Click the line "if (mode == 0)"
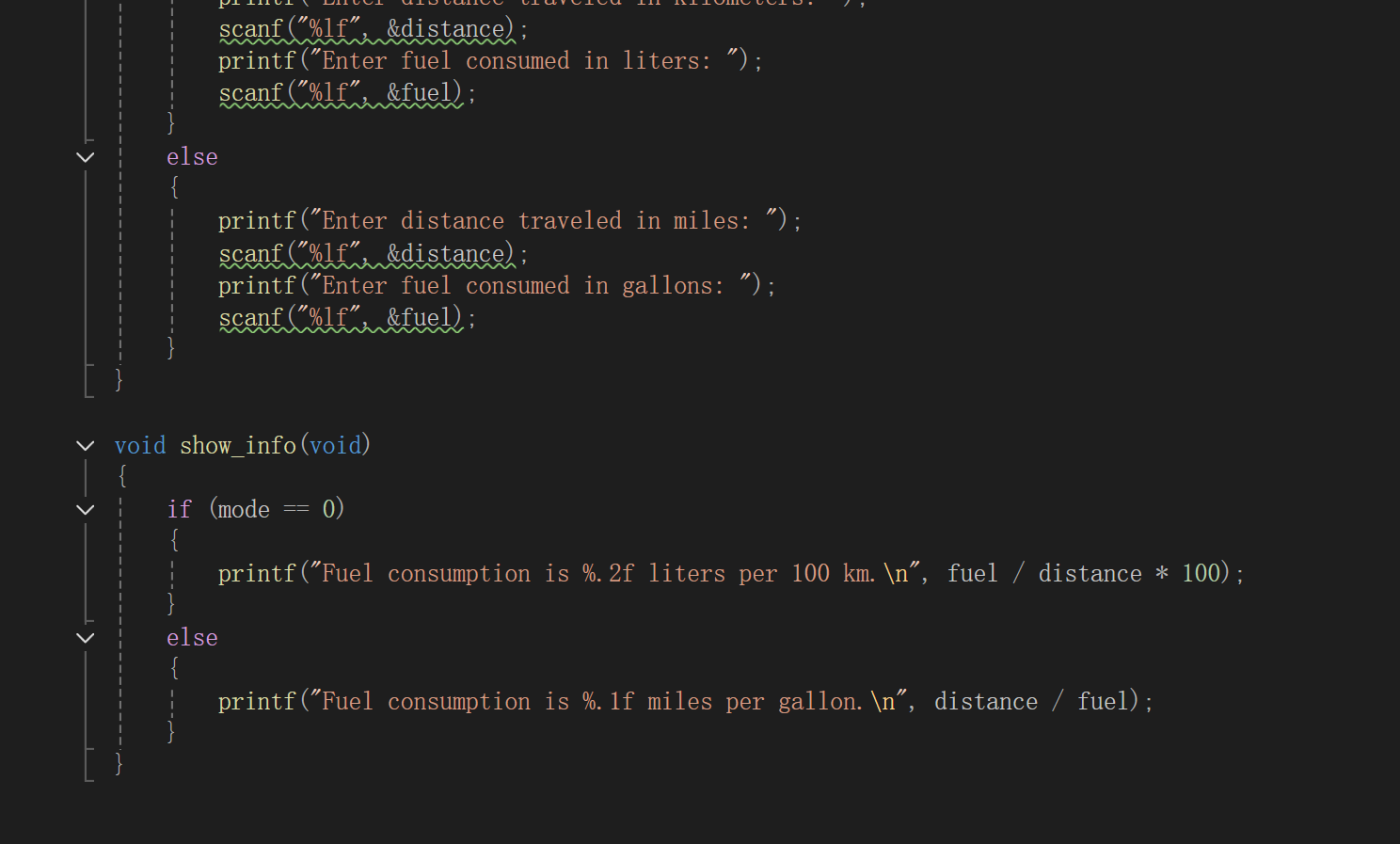 click(256, 509)
